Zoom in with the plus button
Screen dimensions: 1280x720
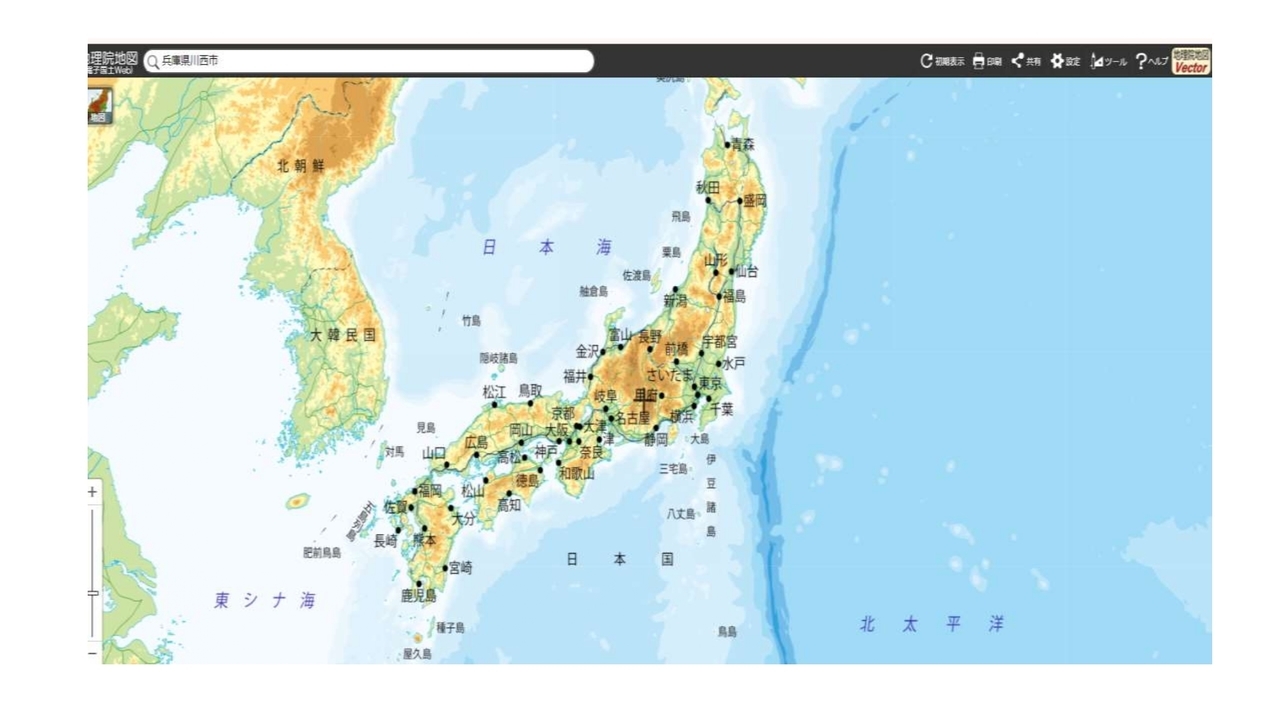[x=93, y=492]
